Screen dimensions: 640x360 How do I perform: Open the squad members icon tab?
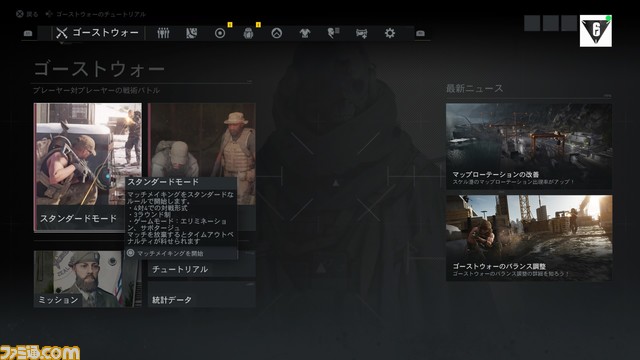click(163, 33)
